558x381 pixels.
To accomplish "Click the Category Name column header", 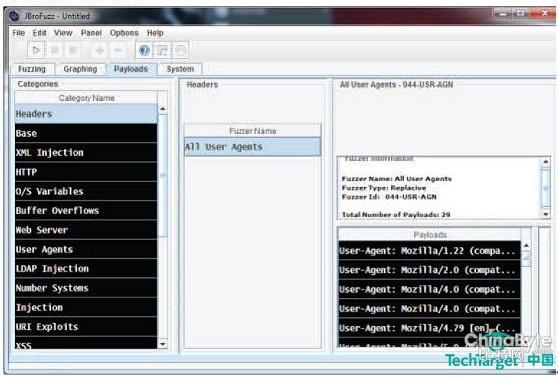I will point(86,98).
